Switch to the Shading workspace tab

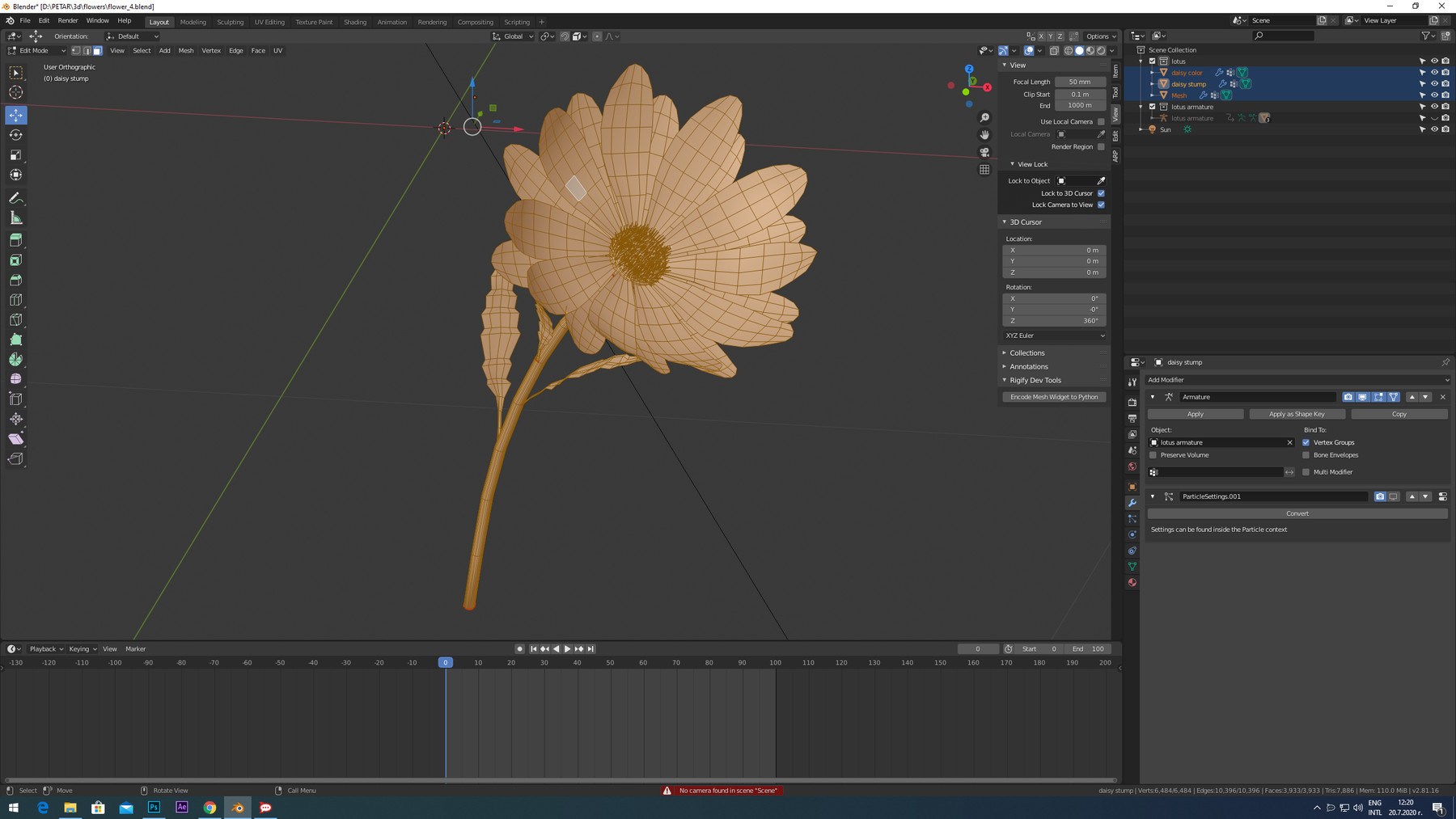354,22
